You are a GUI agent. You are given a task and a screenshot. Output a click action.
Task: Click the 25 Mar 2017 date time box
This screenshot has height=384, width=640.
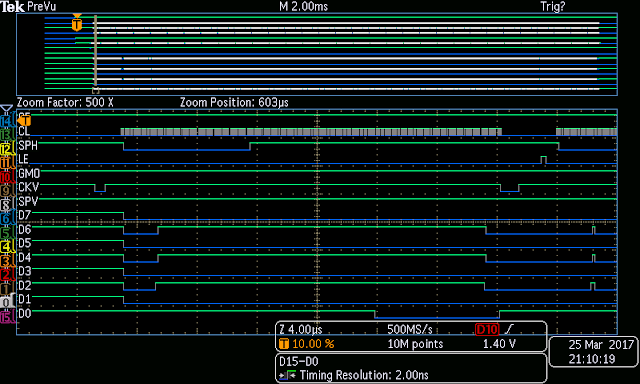(594, 352)
